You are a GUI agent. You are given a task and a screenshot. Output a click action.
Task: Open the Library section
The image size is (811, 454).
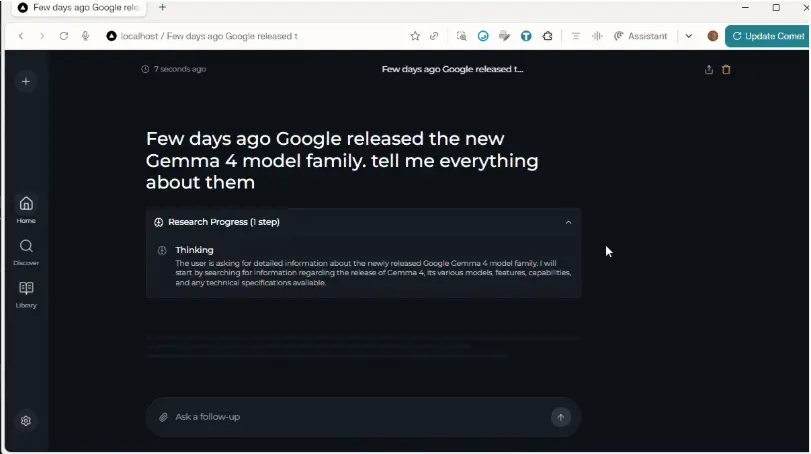(26, 293)
